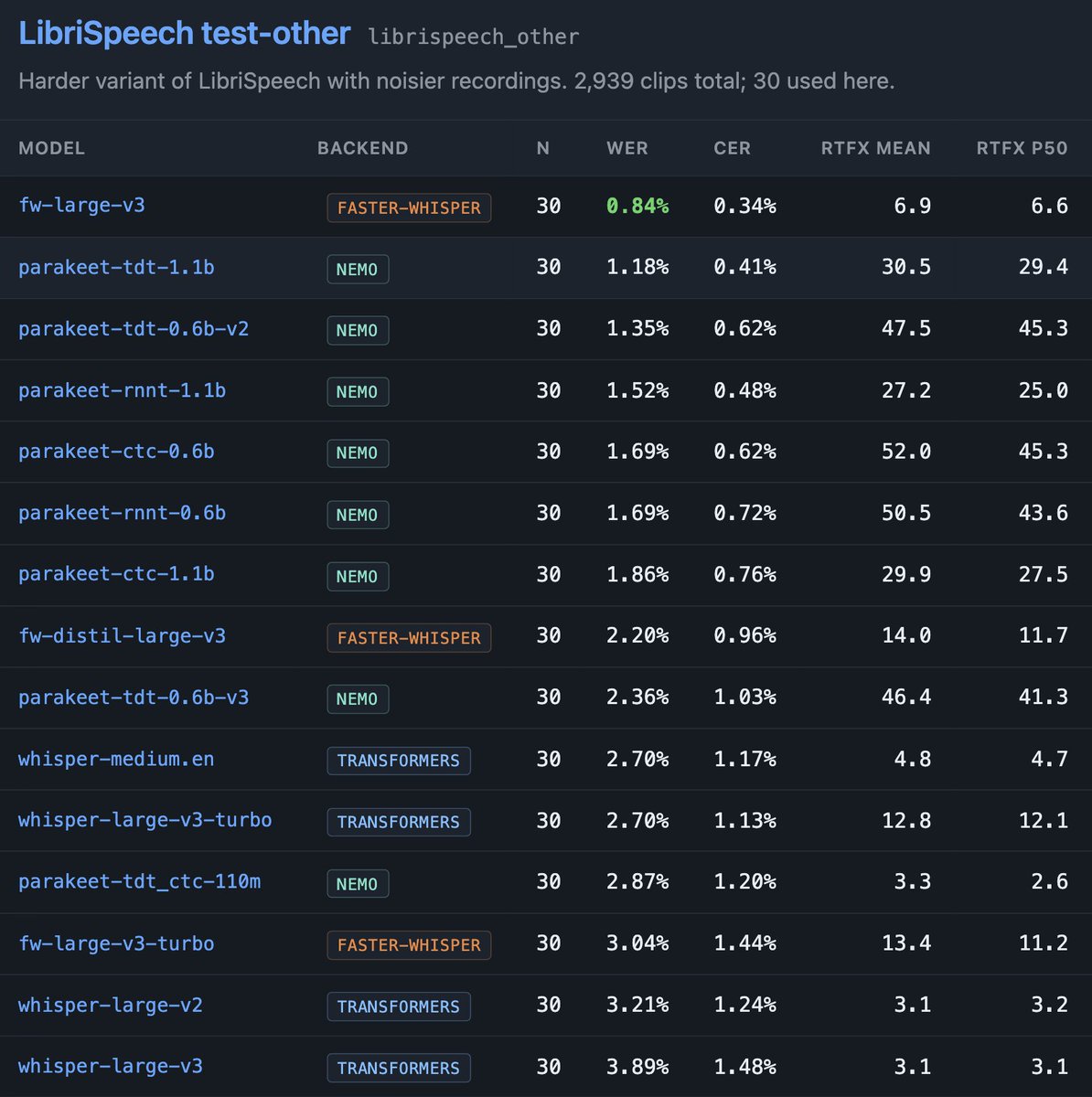Select the 1.52% WER value
This screenshot has width=1092, height=1097.
pyautogui.click(x=637, y=390)
